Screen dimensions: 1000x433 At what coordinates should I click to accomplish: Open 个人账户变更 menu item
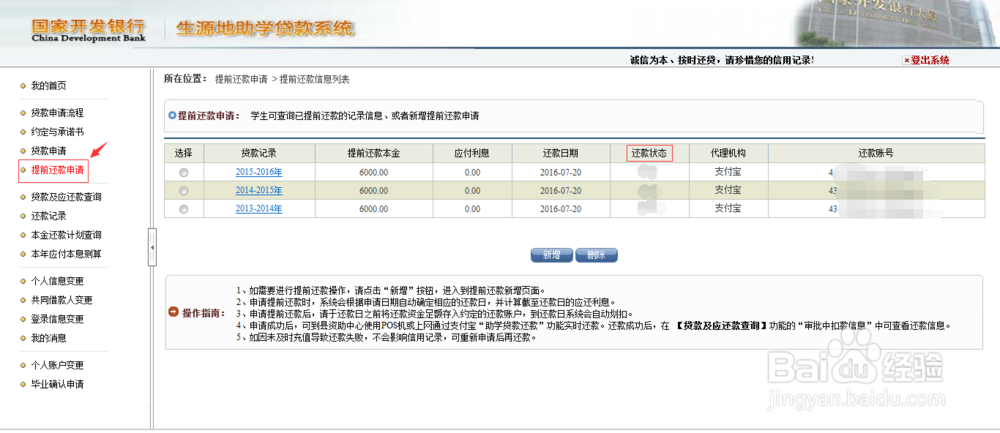57,365
